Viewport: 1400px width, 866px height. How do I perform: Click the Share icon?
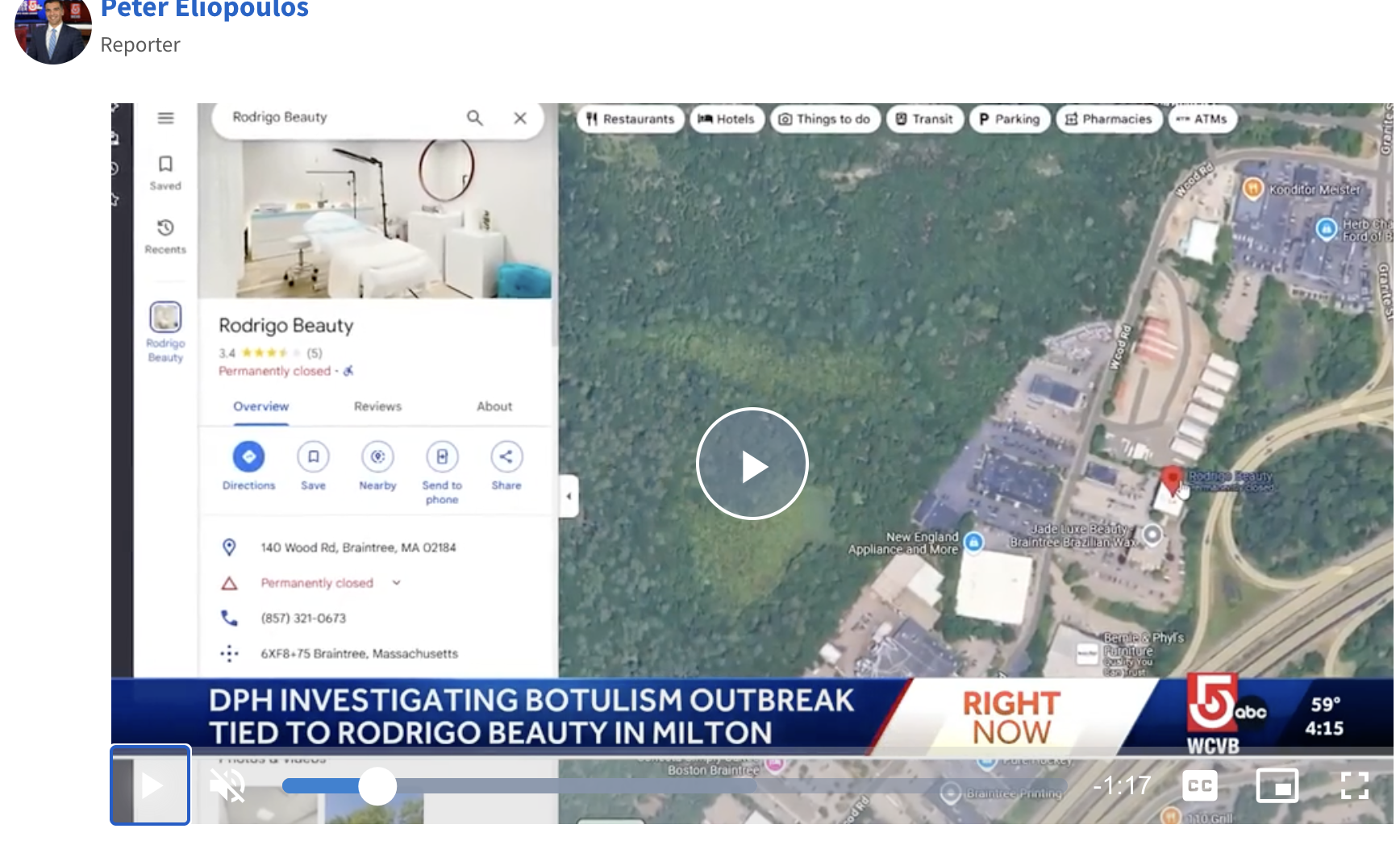coord(506,456)
